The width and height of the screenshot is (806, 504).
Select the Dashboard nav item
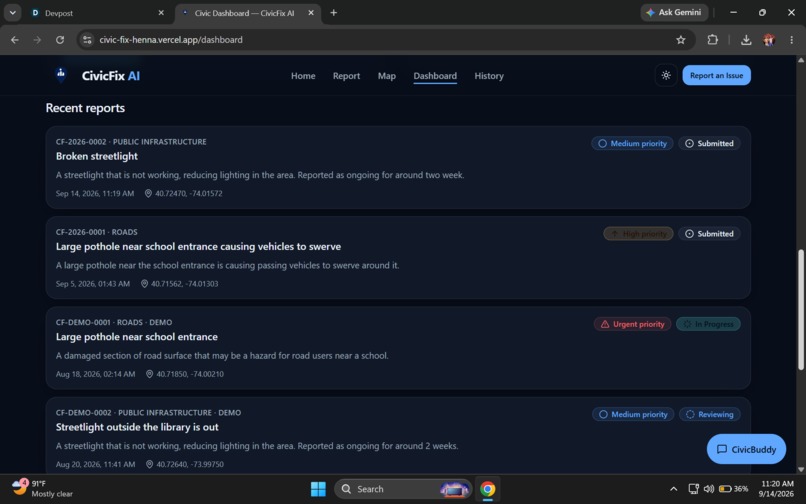[x=435, y=76]
